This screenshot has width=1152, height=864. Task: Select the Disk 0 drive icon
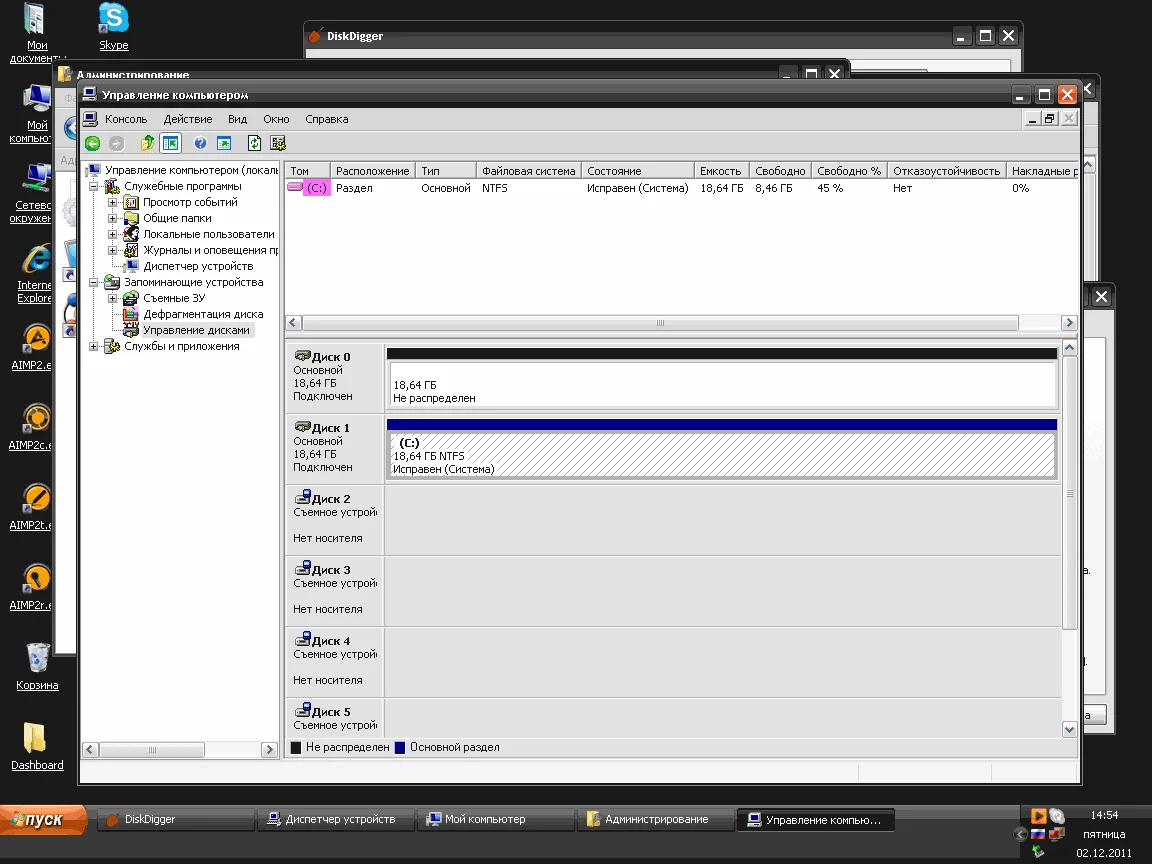(x=302, y=356)
